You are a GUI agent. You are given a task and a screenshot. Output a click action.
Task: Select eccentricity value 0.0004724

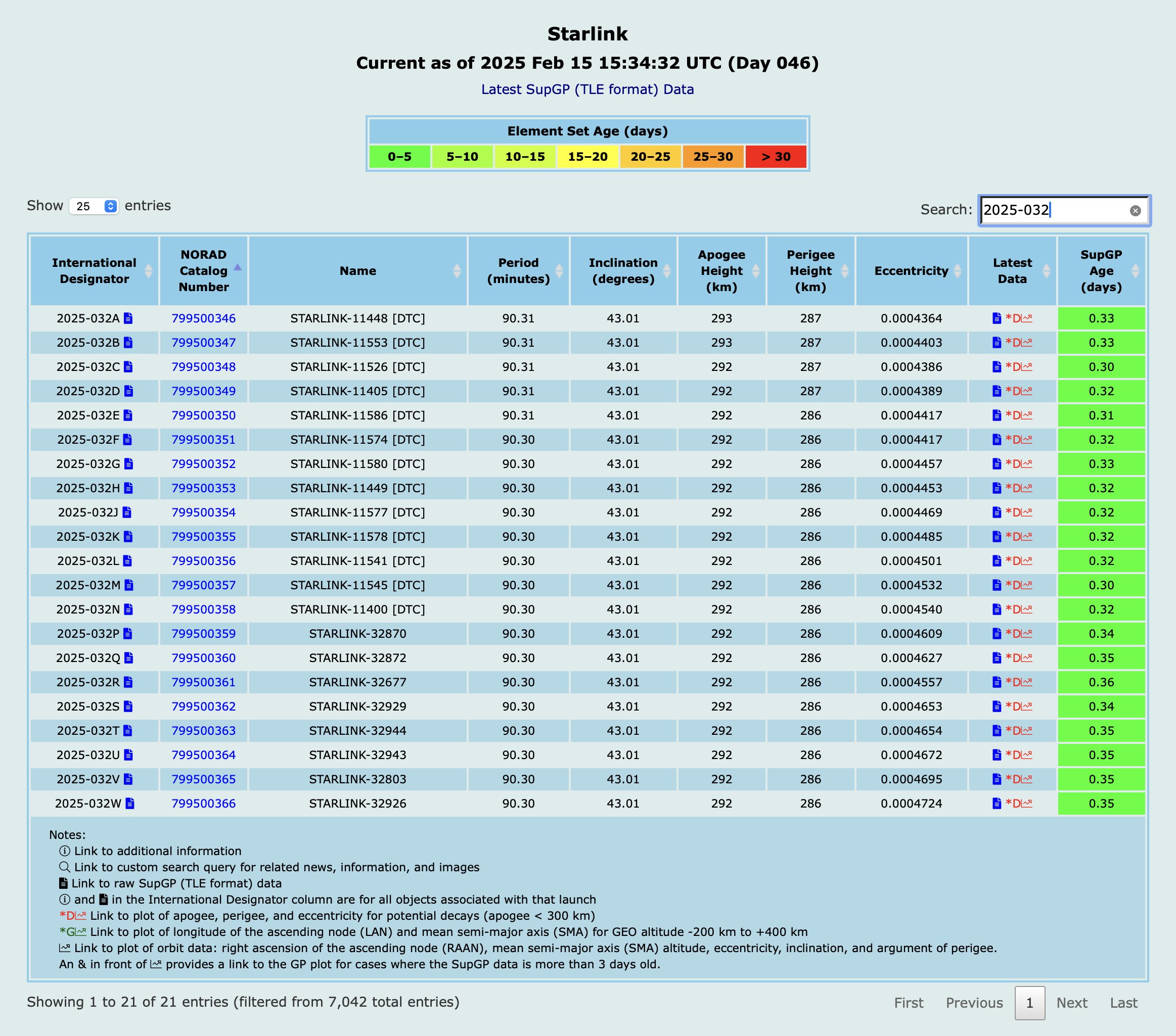click(912, 804)
